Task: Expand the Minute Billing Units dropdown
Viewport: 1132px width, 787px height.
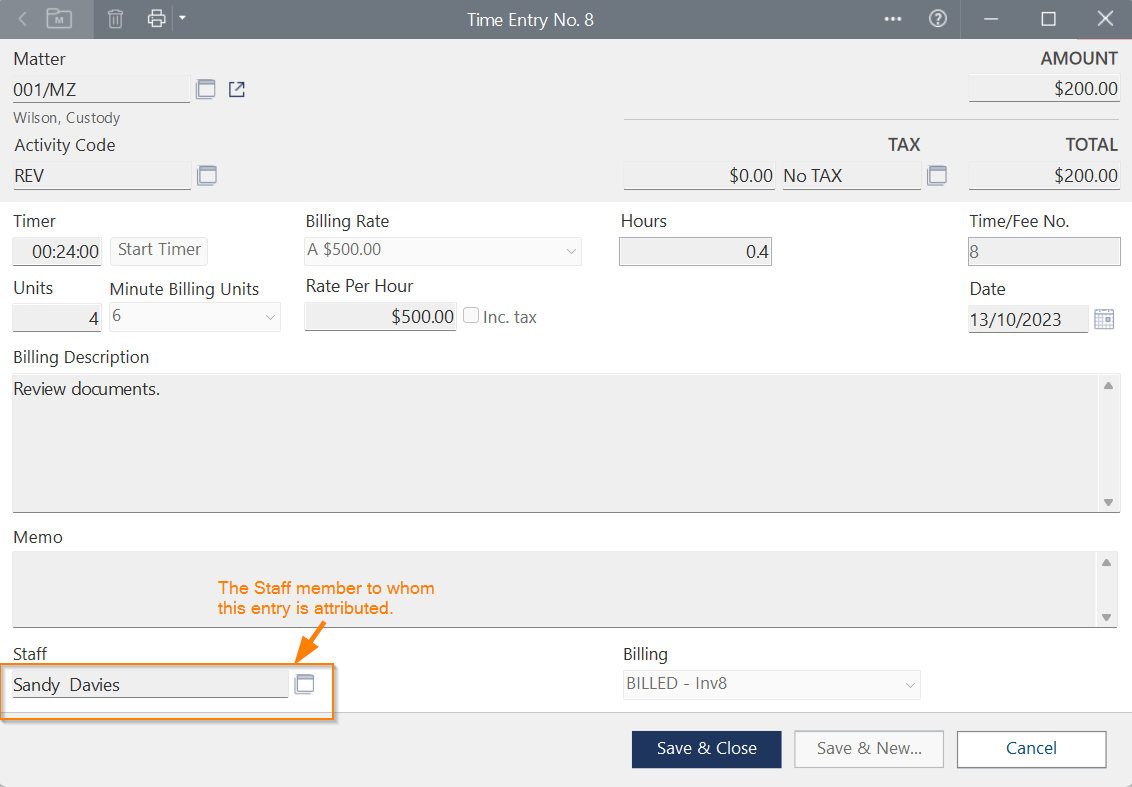Action: [270, 318]
